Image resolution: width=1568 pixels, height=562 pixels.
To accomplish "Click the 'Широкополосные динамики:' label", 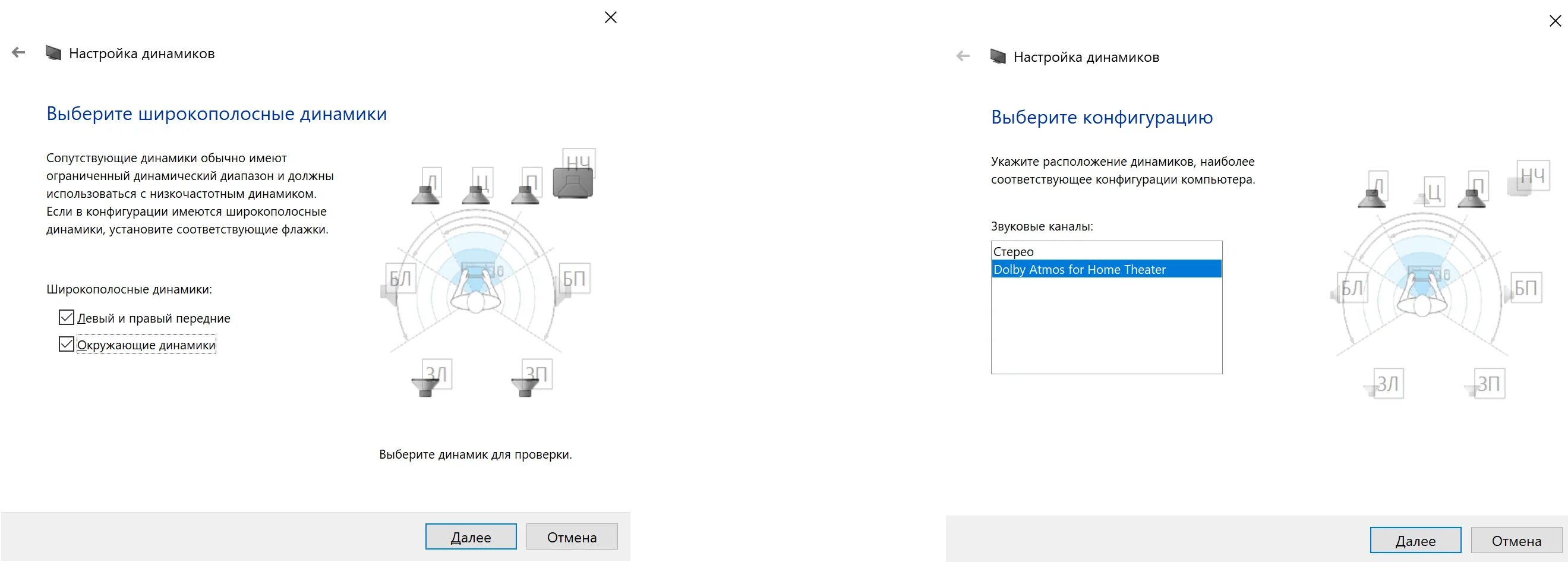I will (129, 290).
